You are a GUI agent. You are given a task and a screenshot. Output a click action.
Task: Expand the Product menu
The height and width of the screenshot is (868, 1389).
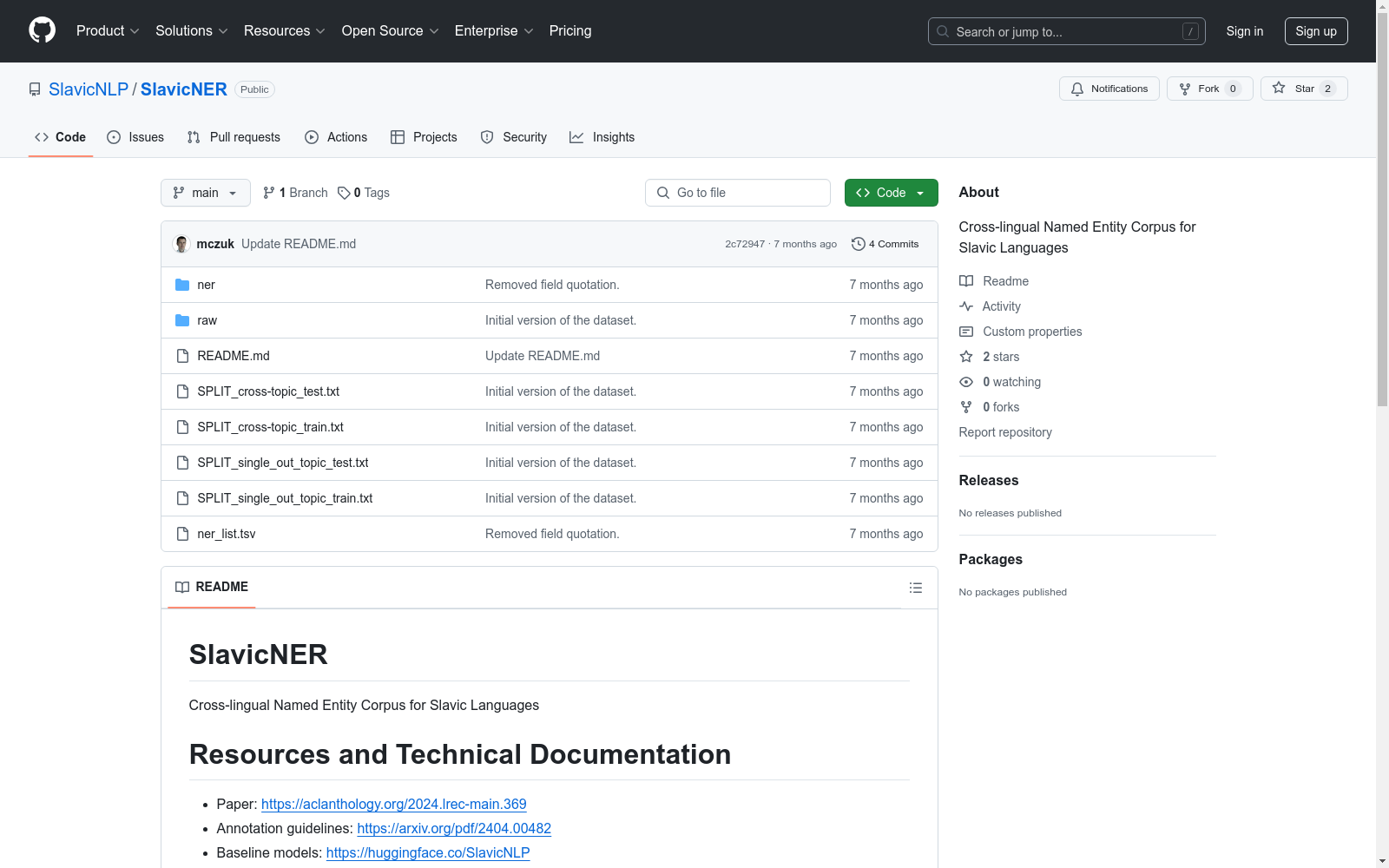pos(108,31)
